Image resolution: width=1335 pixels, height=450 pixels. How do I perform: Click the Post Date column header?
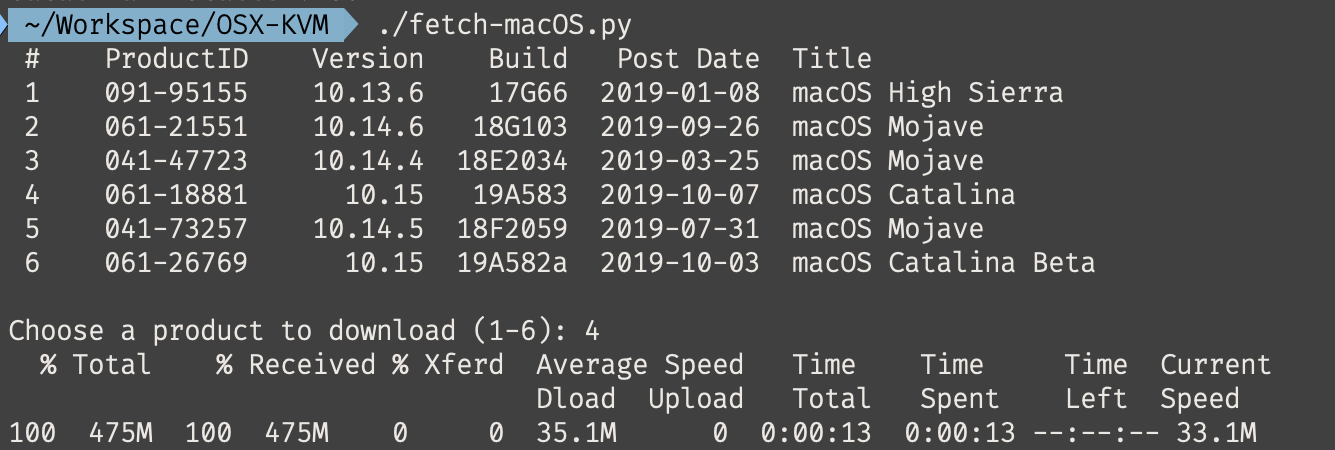point(687,58)
